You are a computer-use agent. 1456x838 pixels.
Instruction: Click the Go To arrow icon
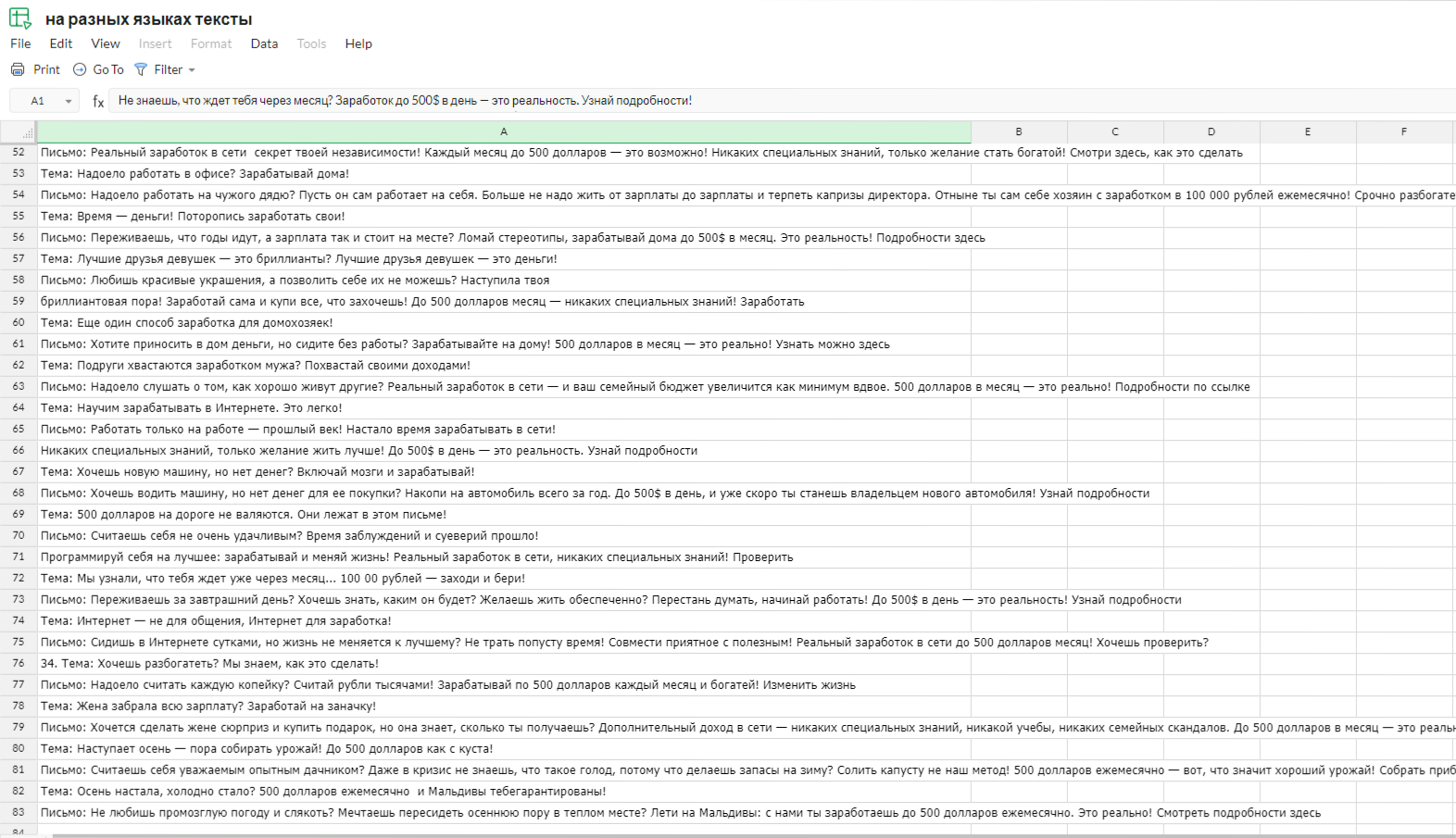tap(80, 69)
